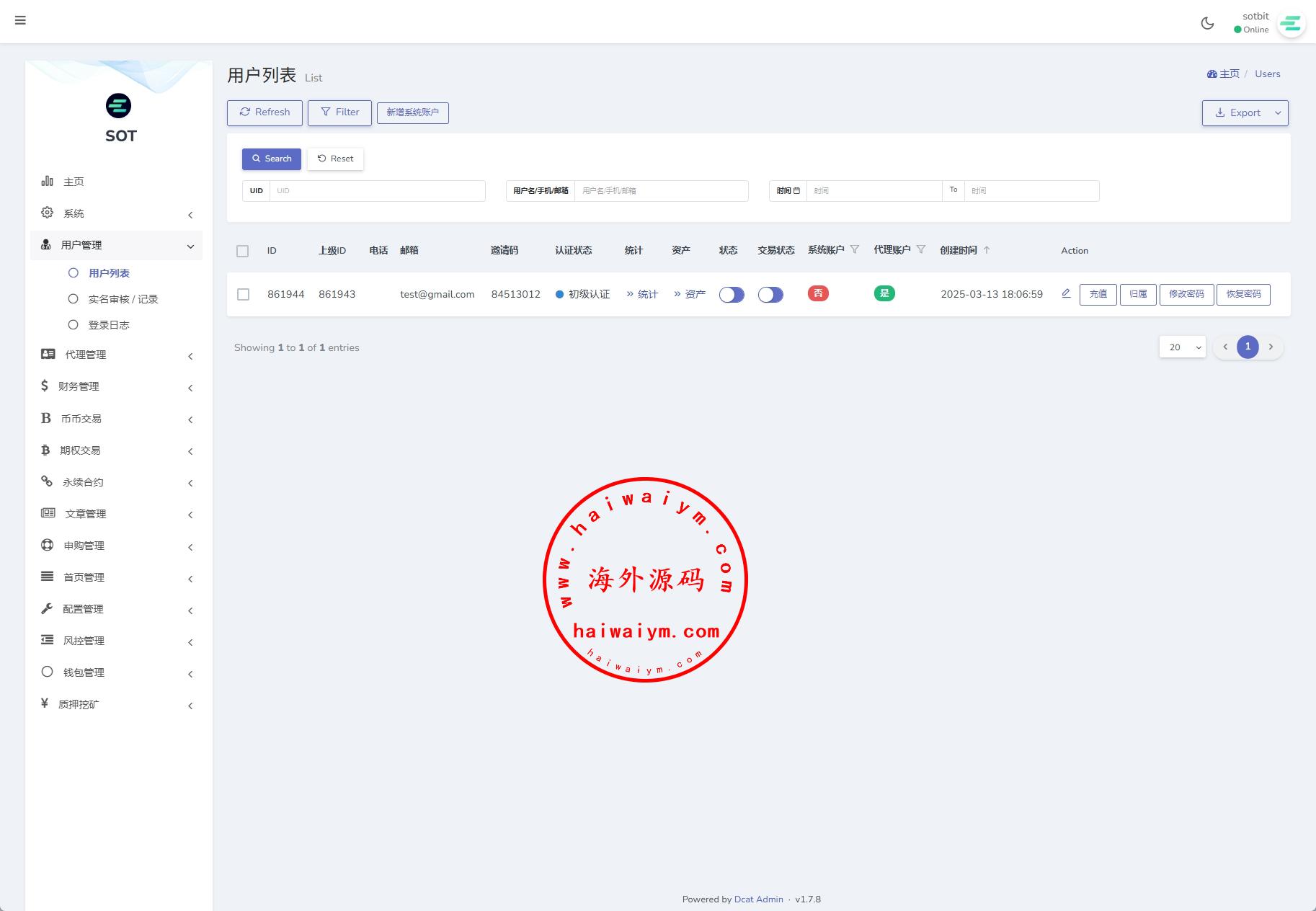
Task: Click the 代理账户 column filter icon
Action: tap(921, 249)
